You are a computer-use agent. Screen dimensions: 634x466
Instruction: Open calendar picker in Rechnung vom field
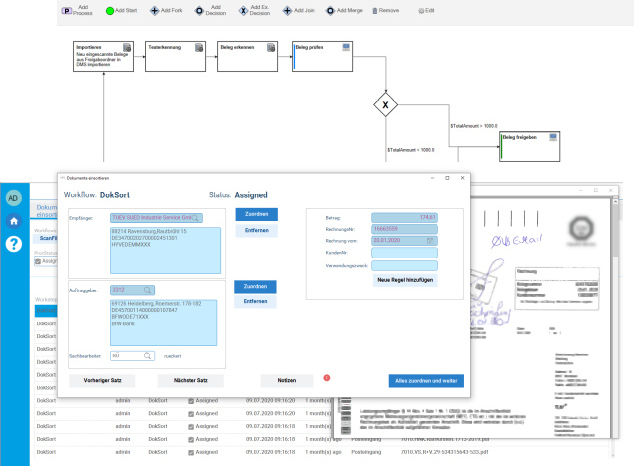tap(430, 241)
